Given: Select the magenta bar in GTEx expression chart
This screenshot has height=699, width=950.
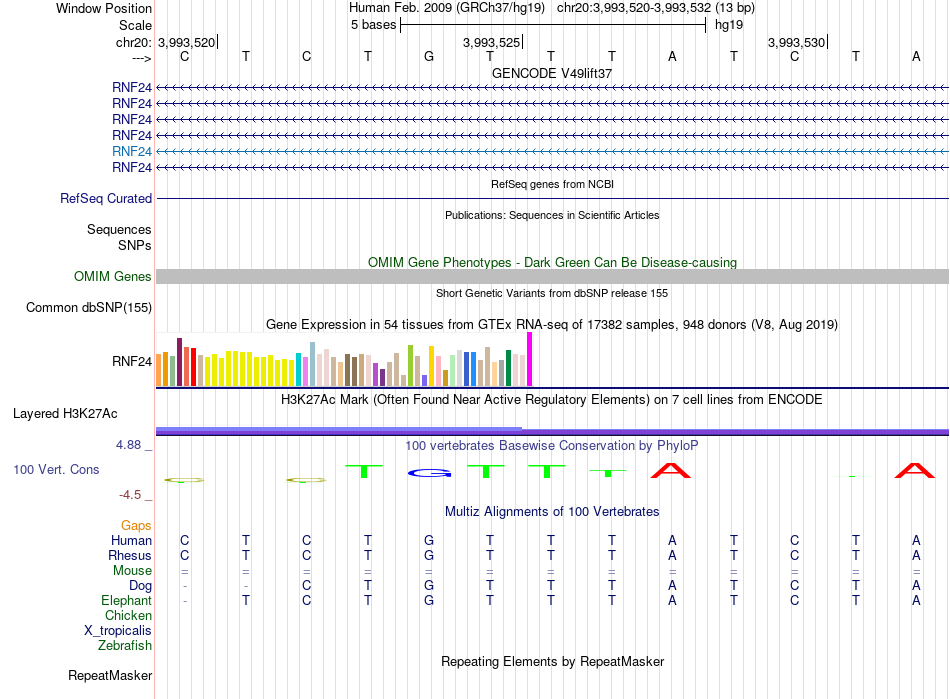Looking at the screenshot, I should (530, 359).
